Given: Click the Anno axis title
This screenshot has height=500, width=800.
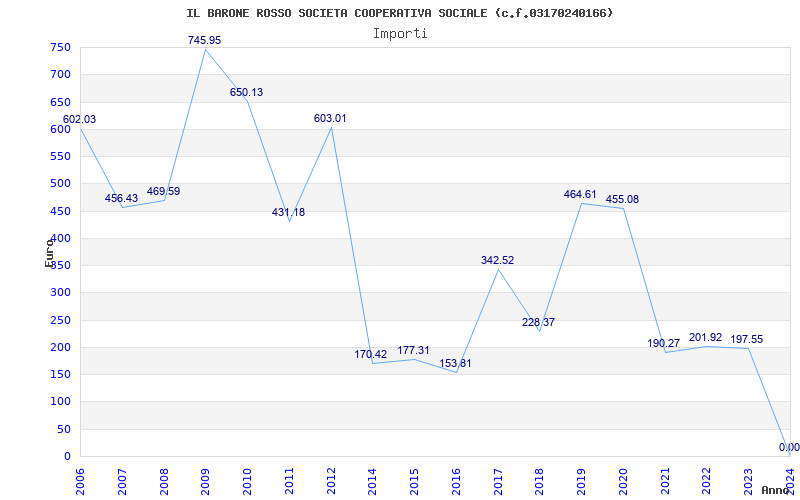Looking at the screenshot, I should click(775, 490).
